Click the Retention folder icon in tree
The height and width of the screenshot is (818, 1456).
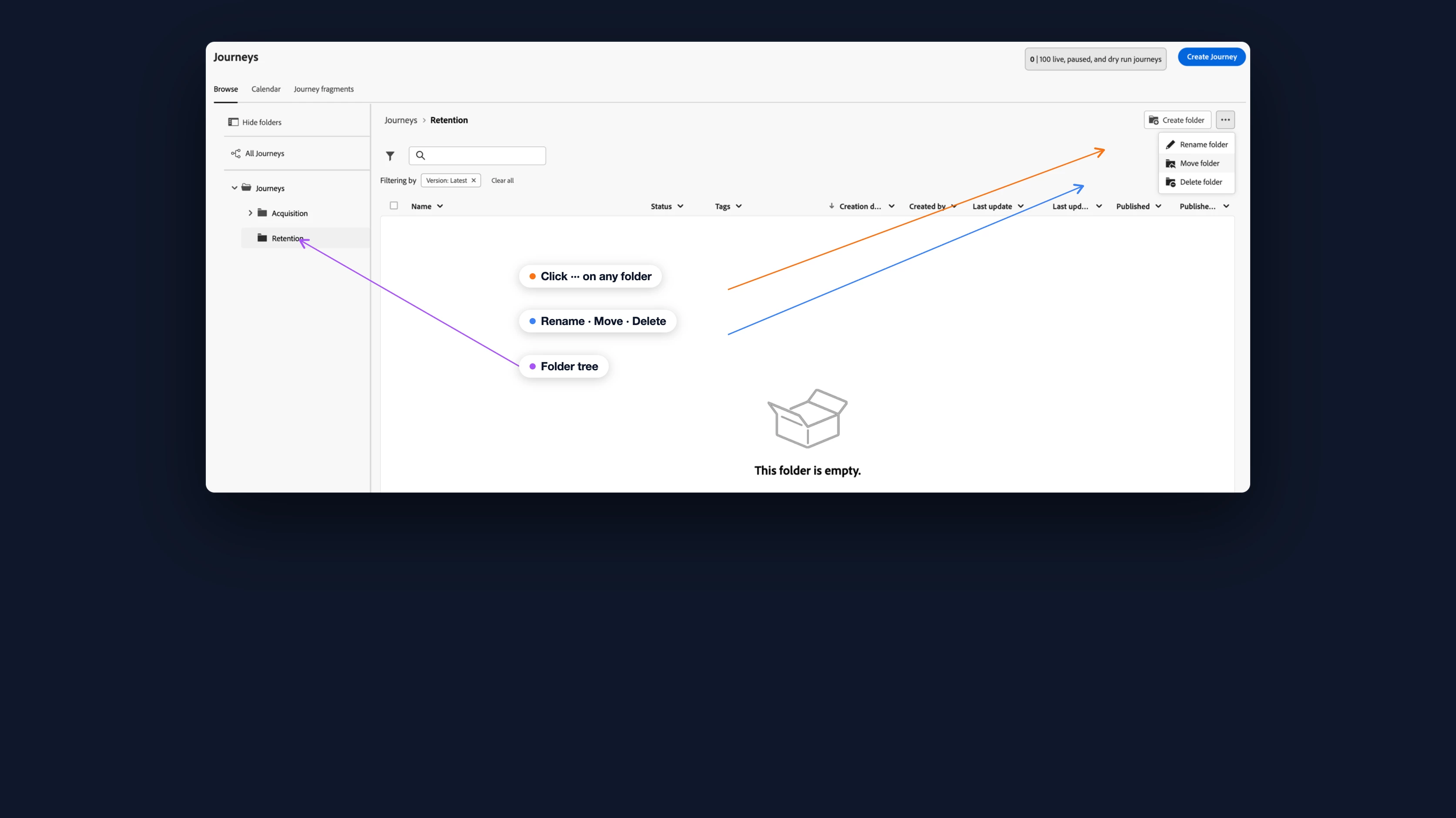coord(262,238)
